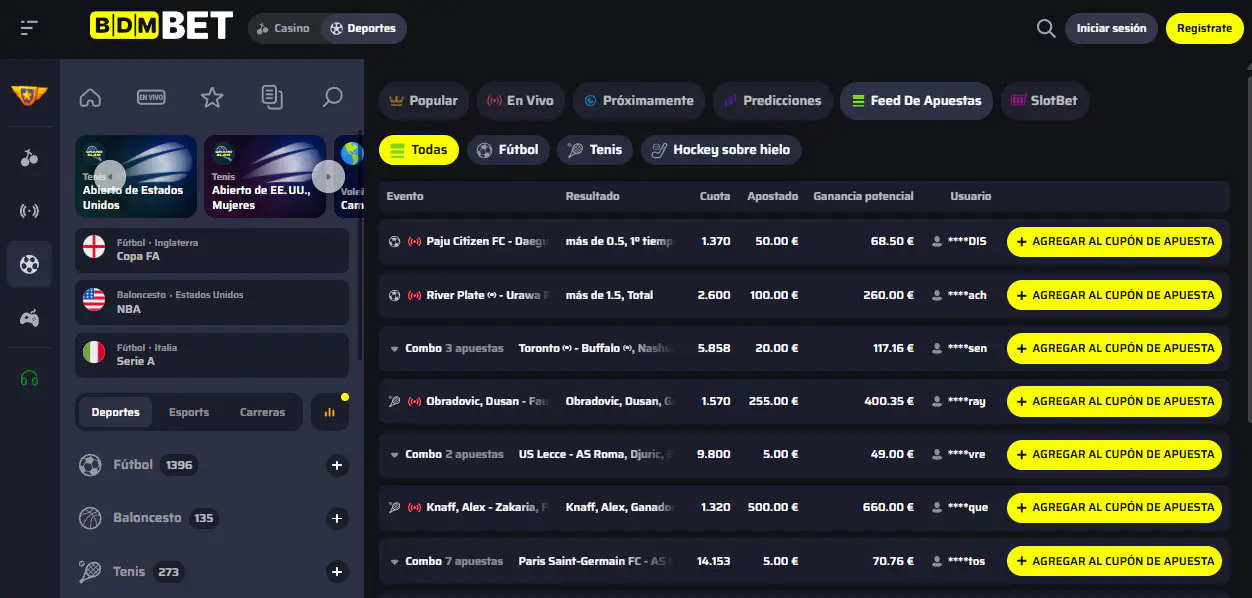
Task: Open the statistics bar chart icon
Action: tap(330, 412)
